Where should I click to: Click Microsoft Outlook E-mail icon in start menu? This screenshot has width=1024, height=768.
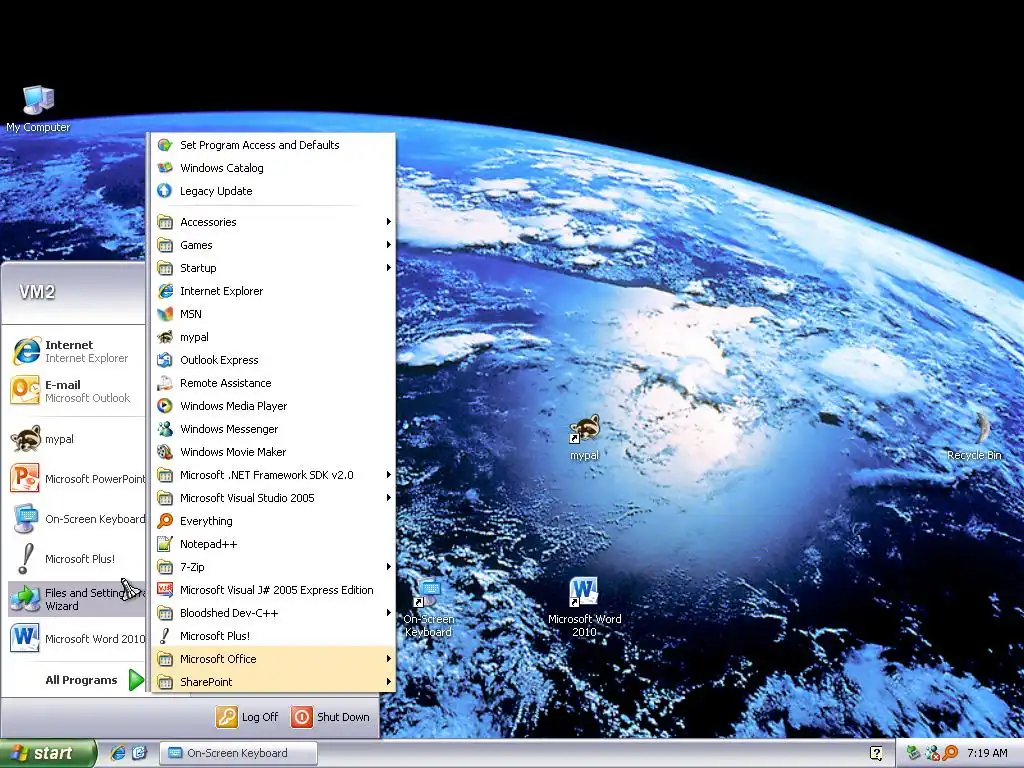(x=25, y=391)
